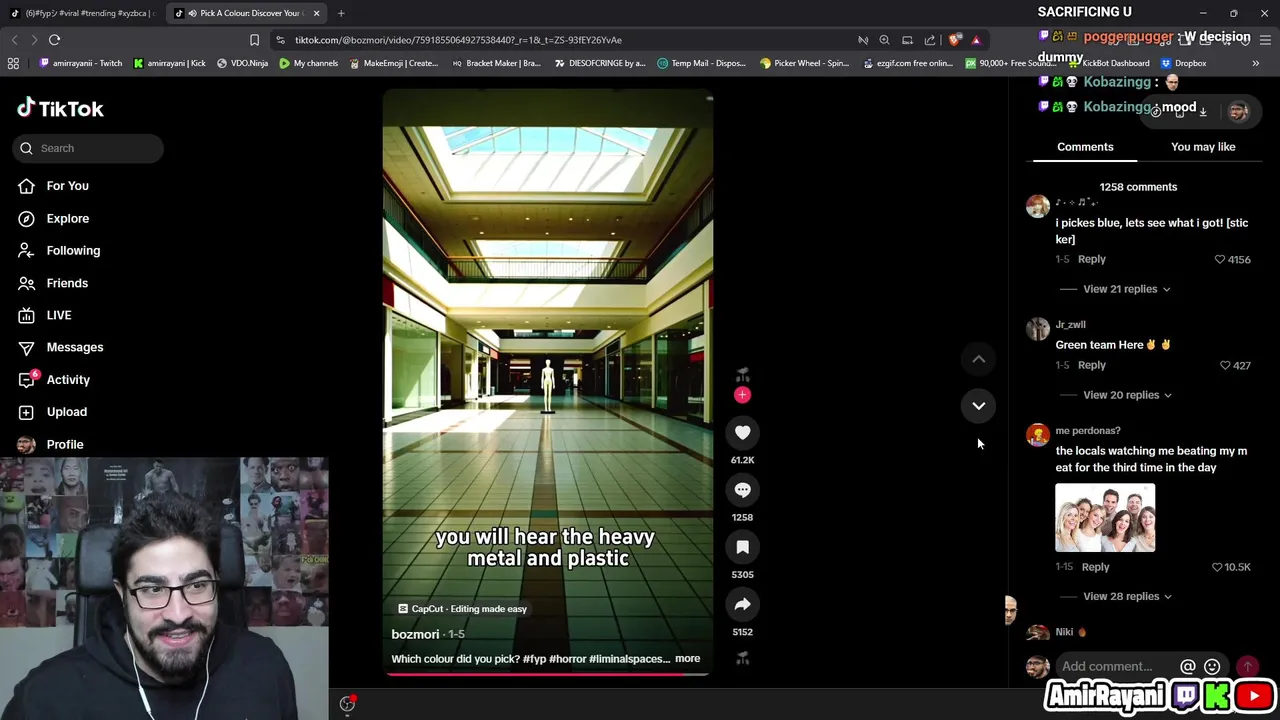This screenshot has height=720, width=1280.
Task: Open a new browser tab
Action: coord(341,13)
